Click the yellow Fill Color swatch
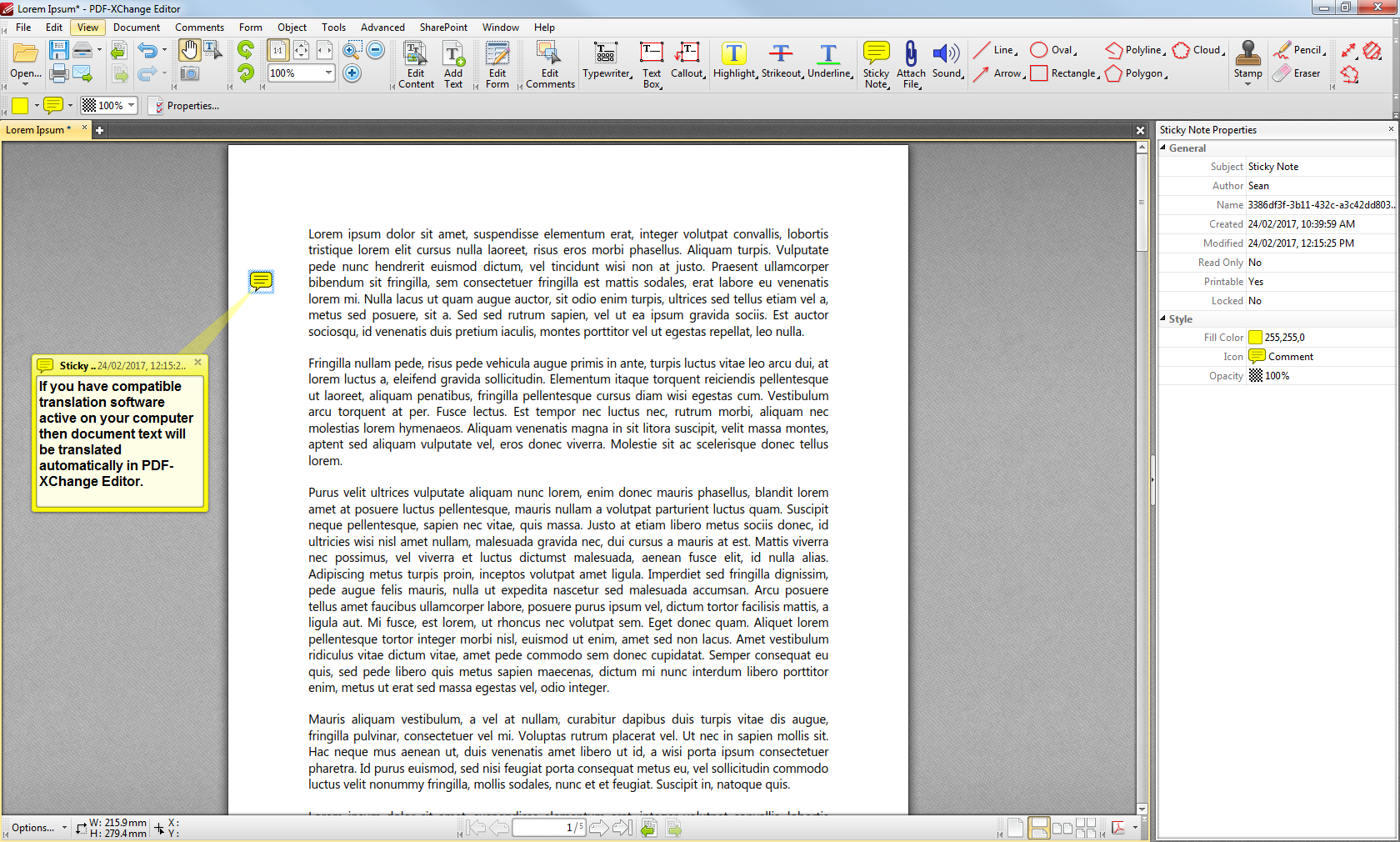The image size is (1400, 842). [1255, 337]
